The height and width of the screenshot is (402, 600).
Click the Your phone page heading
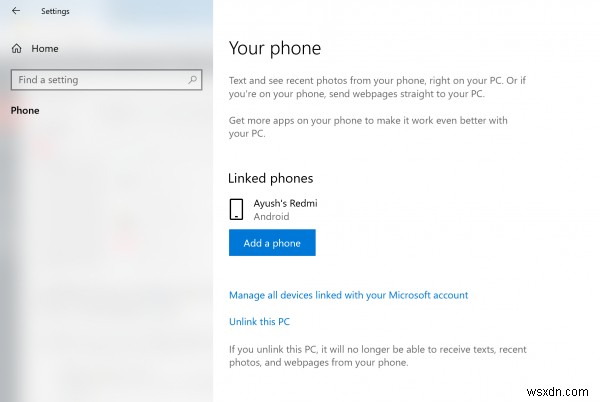point(275,49)
